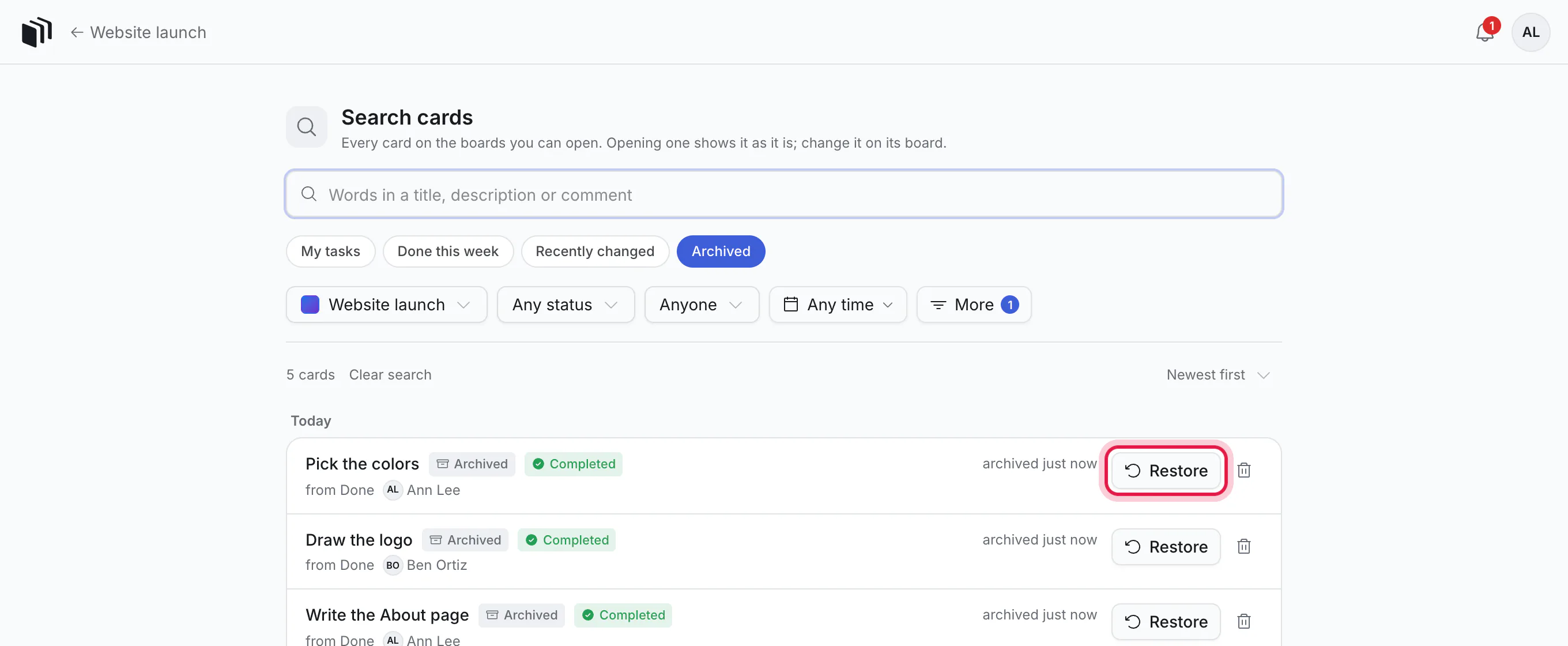
Task: Toggle off the Archived chip
Action: 721,251
